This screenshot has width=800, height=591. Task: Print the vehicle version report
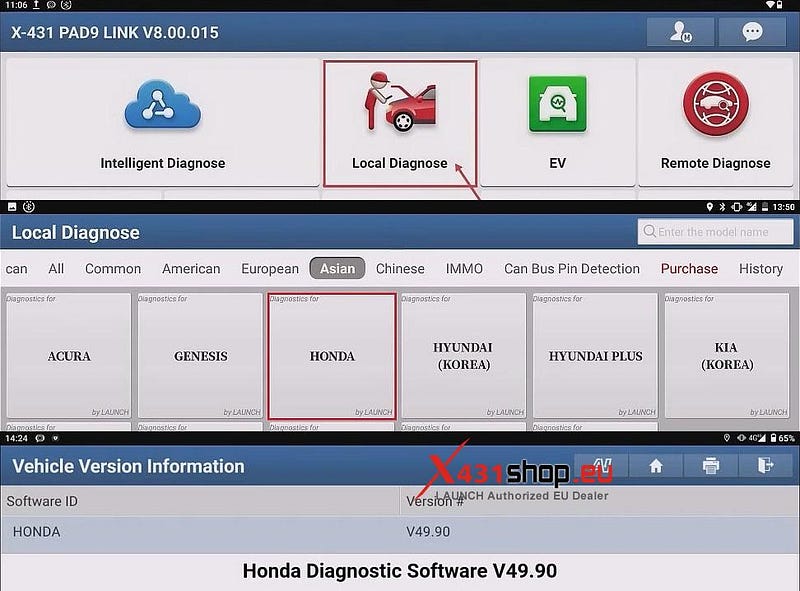point(711,465)
